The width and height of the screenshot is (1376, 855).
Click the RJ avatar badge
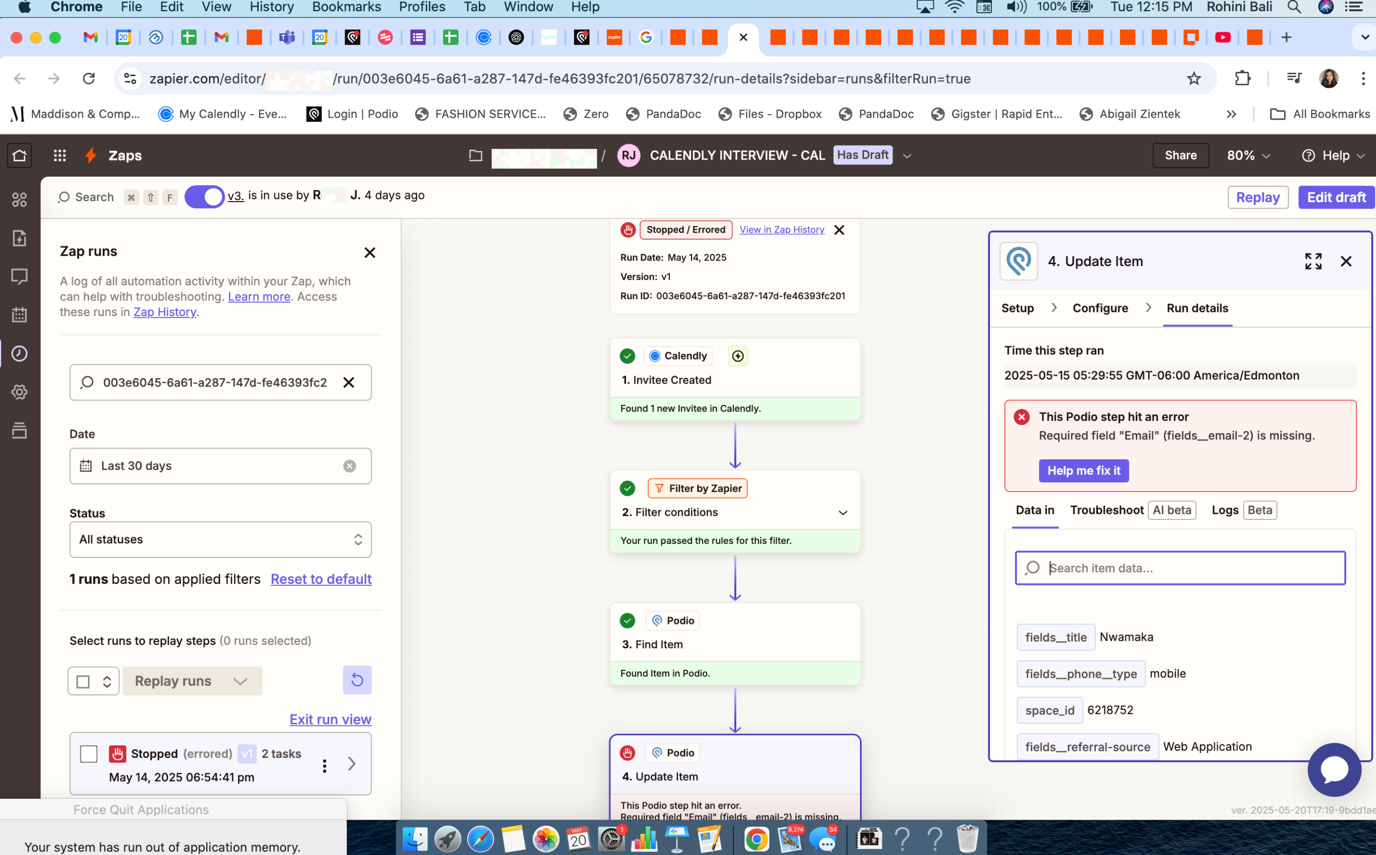point(628,155)
